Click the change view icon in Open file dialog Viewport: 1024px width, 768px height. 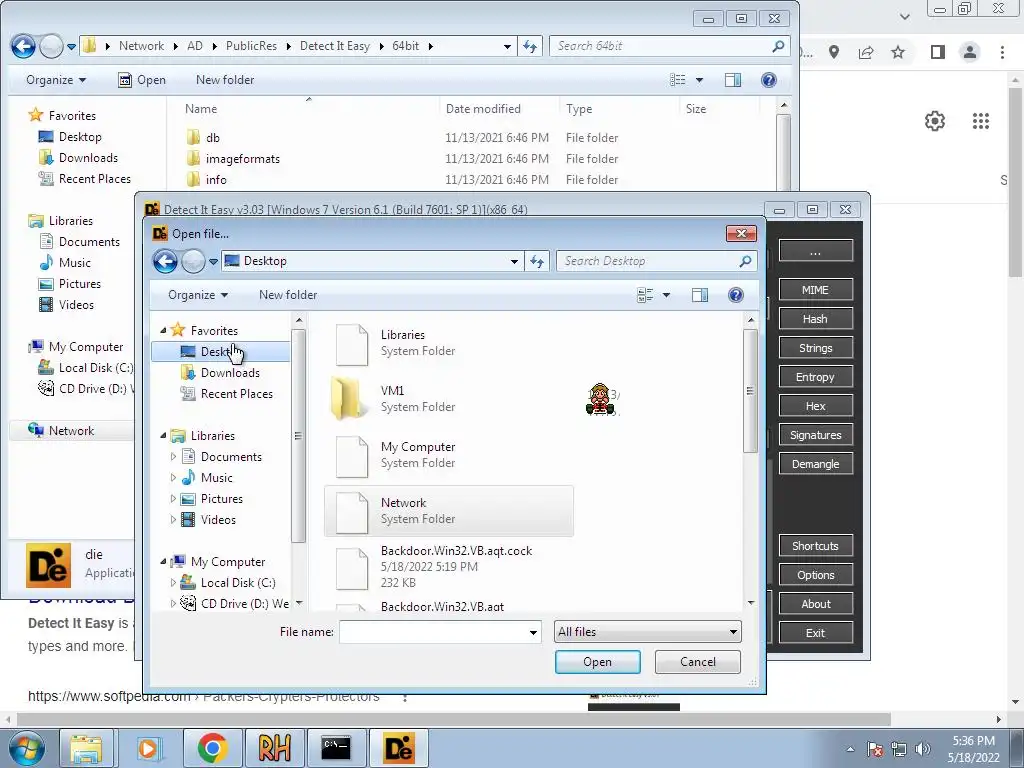645,295
